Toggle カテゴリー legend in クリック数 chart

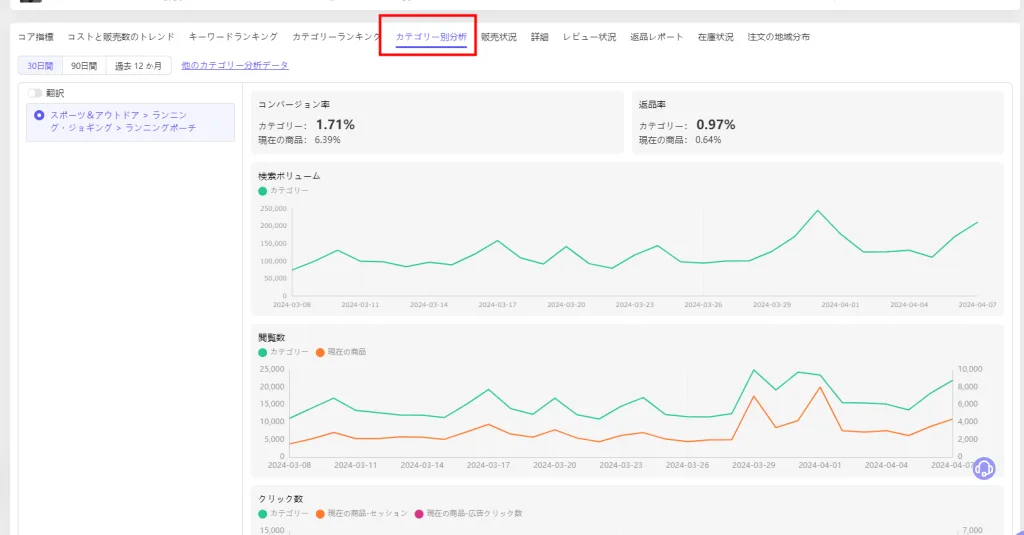(x=283, y=514)
